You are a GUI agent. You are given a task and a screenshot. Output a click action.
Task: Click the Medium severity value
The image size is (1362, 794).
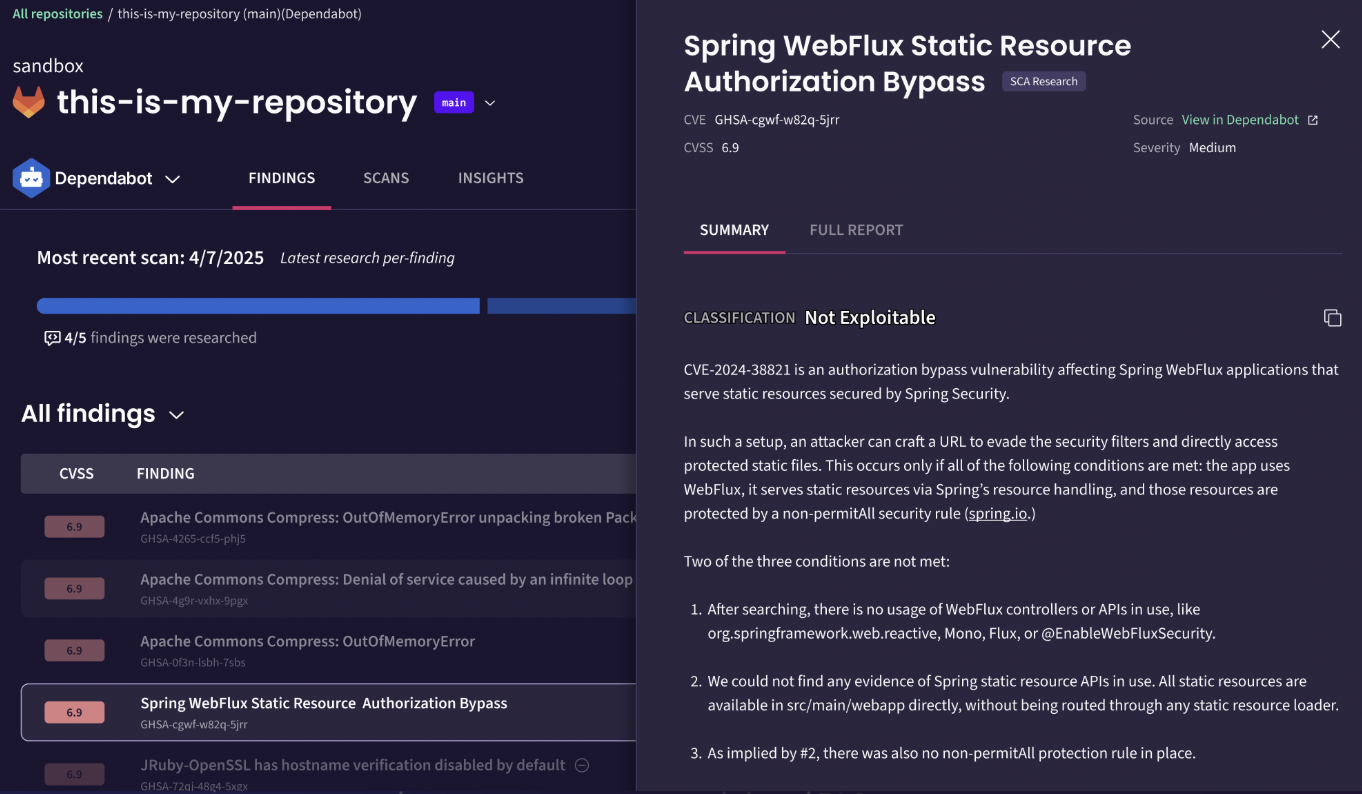coord(1212,148)
